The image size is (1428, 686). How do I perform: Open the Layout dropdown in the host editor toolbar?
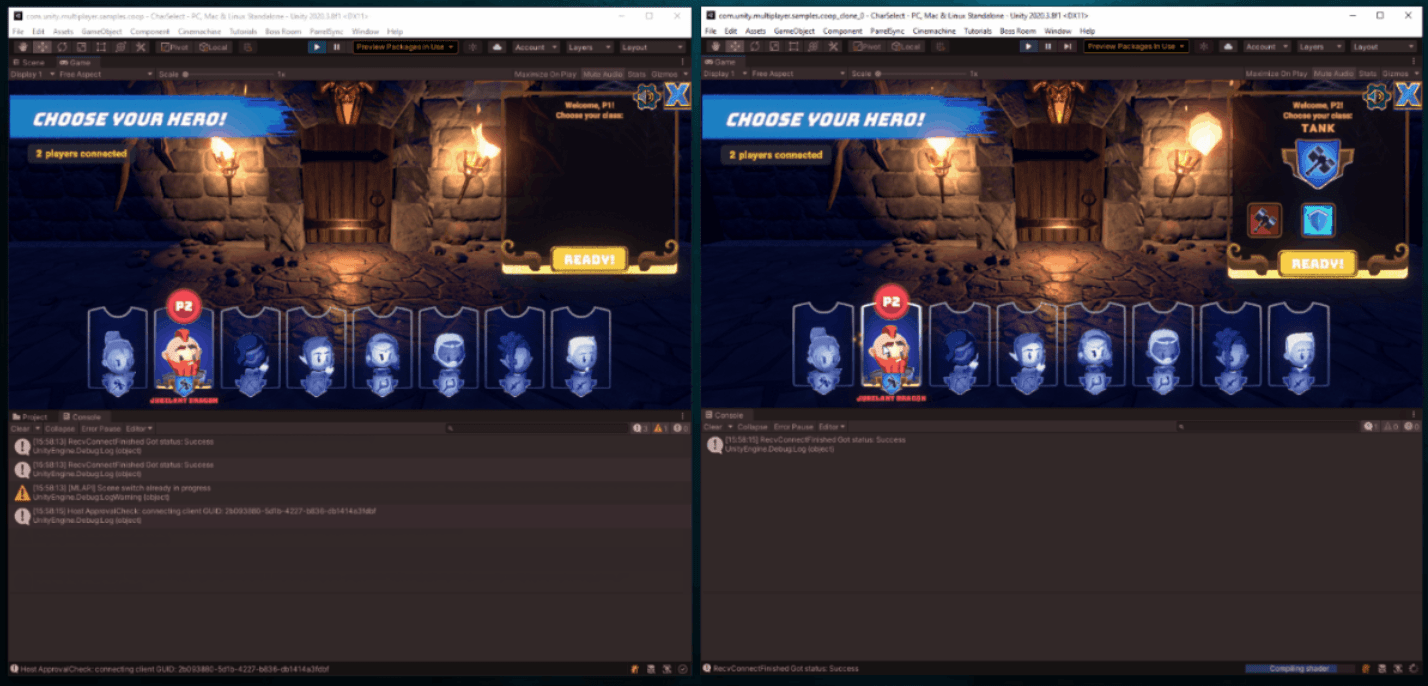click(x=650, y=47)
